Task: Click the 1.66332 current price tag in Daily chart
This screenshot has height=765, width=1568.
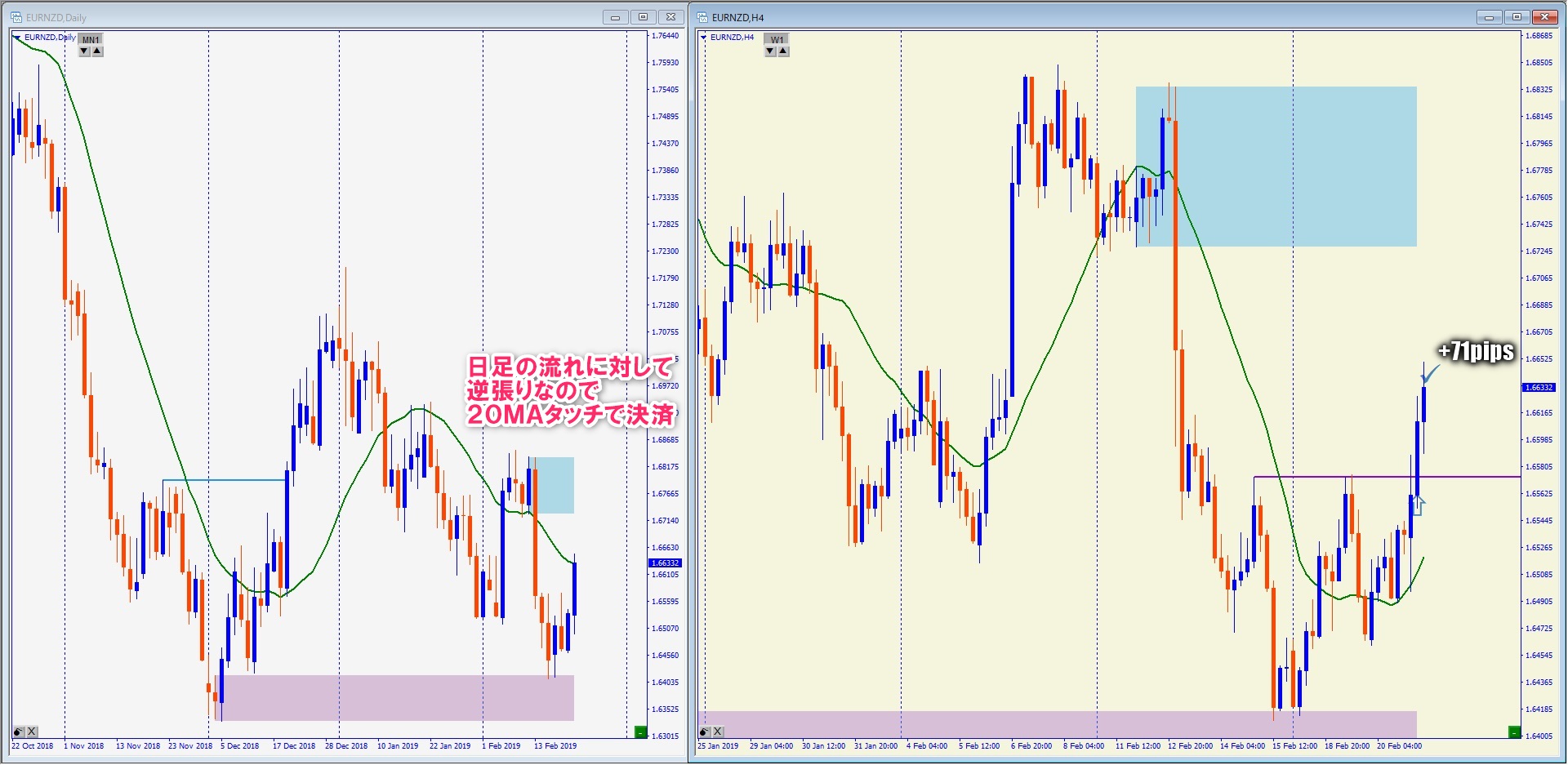Action: click(x=665, y=563)
